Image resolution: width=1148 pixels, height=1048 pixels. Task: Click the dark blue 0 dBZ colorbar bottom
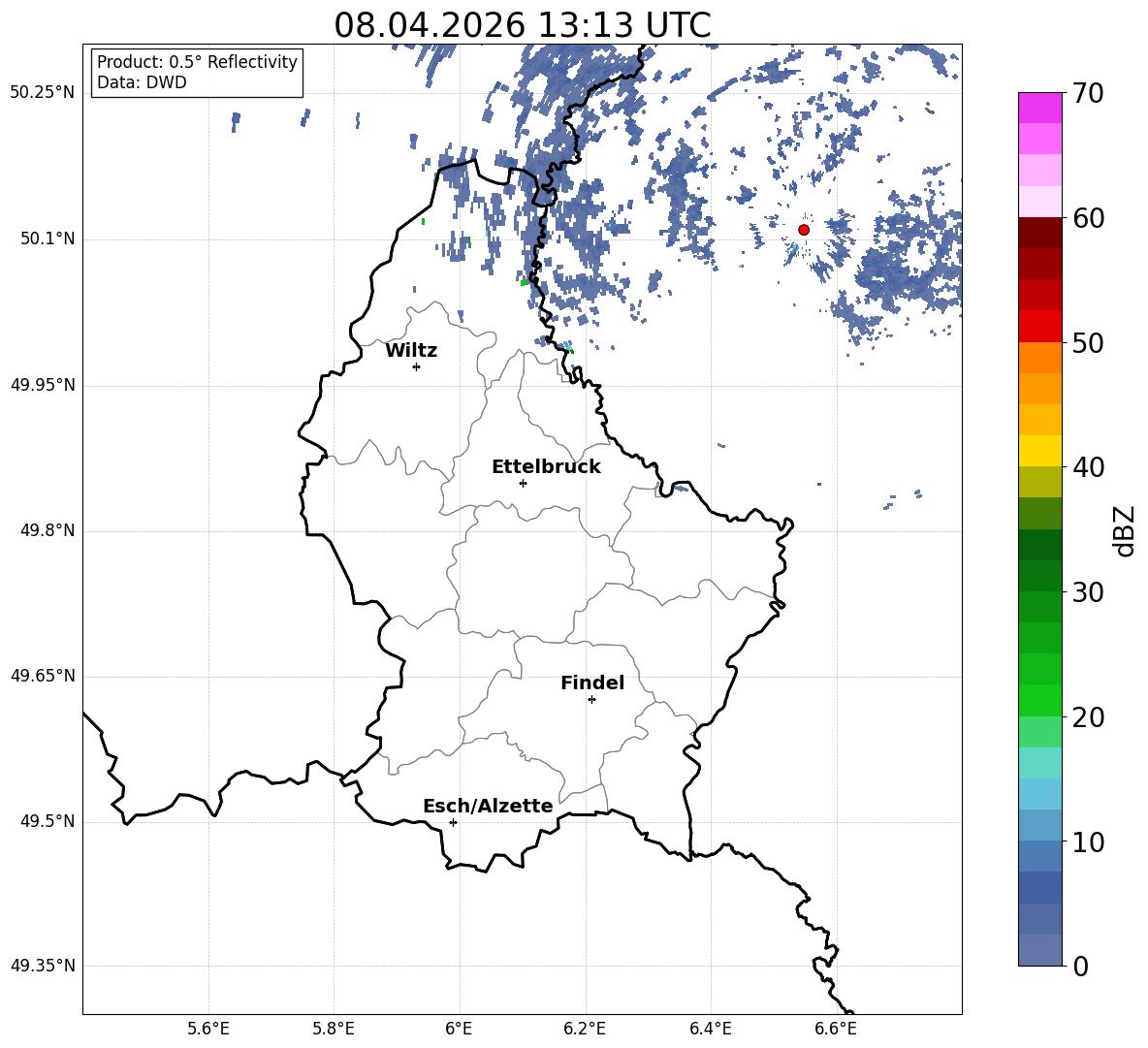tap(1039, 950)
